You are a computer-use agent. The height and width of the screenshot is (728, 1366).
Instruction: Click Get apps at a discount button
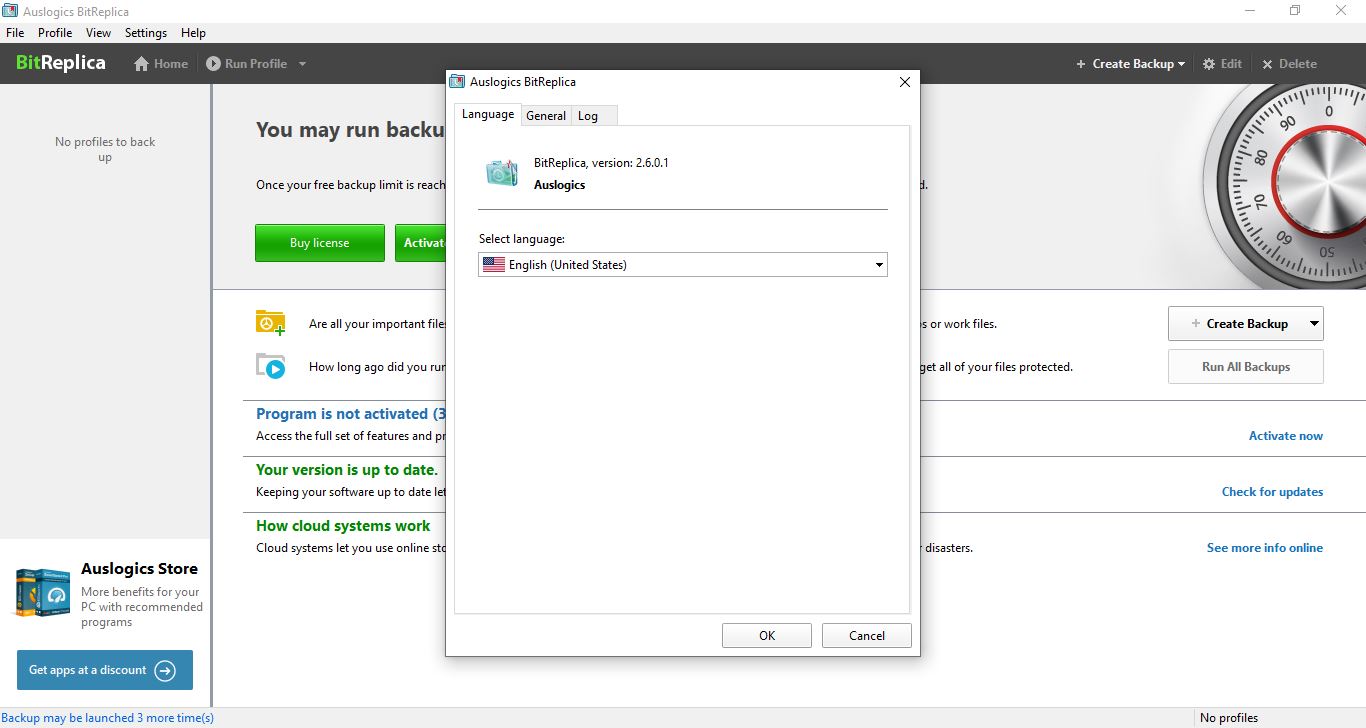[105, 670]
